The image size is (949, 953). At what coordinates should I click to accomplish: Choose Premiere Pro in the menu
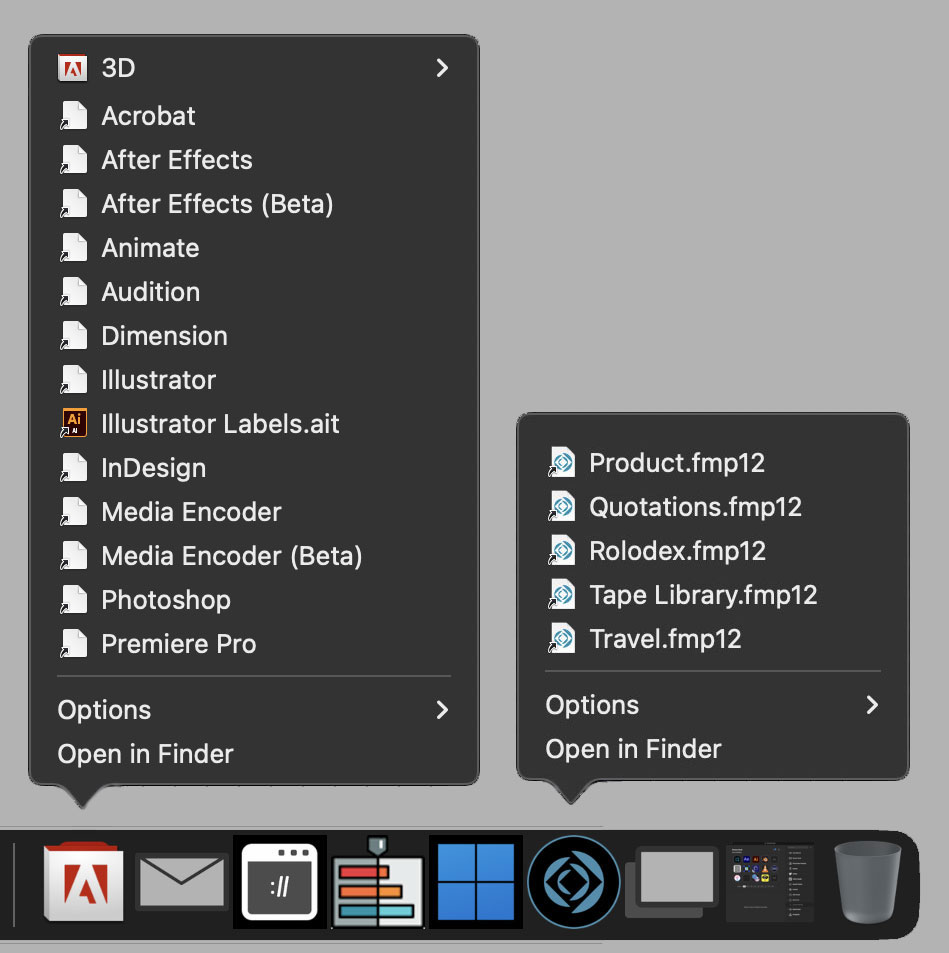click(x=179, y=644)
